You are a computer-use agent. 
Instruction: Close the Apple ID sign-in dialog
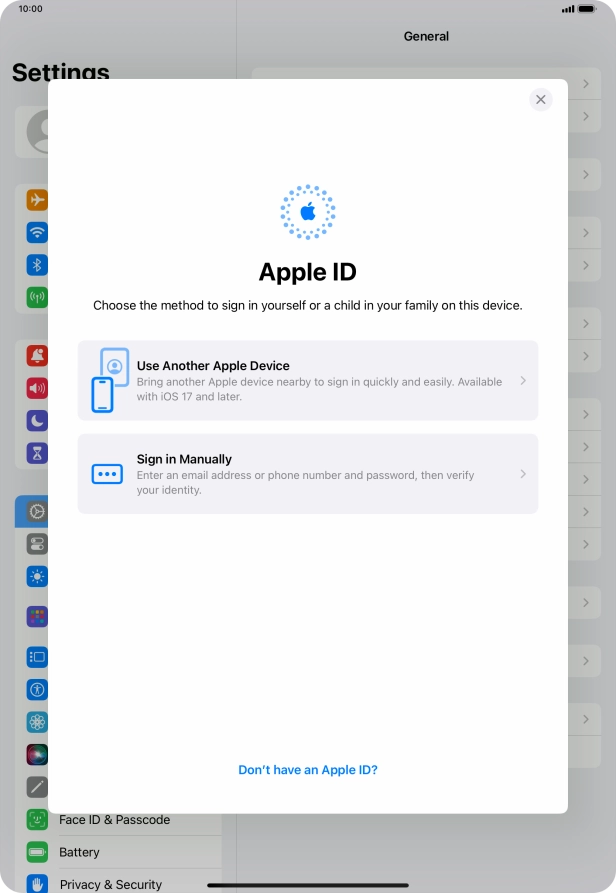(x=540, y=99)
